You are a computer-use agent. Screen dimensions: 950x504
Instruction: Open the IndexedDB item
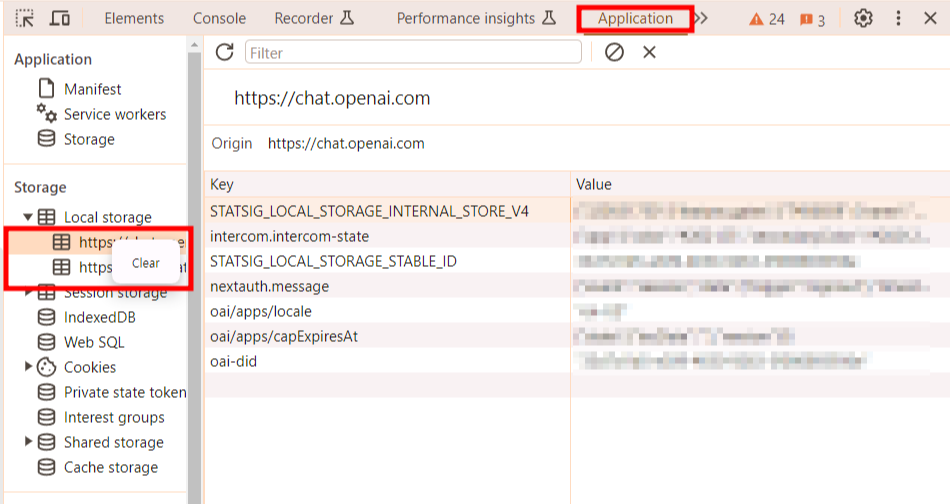click(100, 317)
